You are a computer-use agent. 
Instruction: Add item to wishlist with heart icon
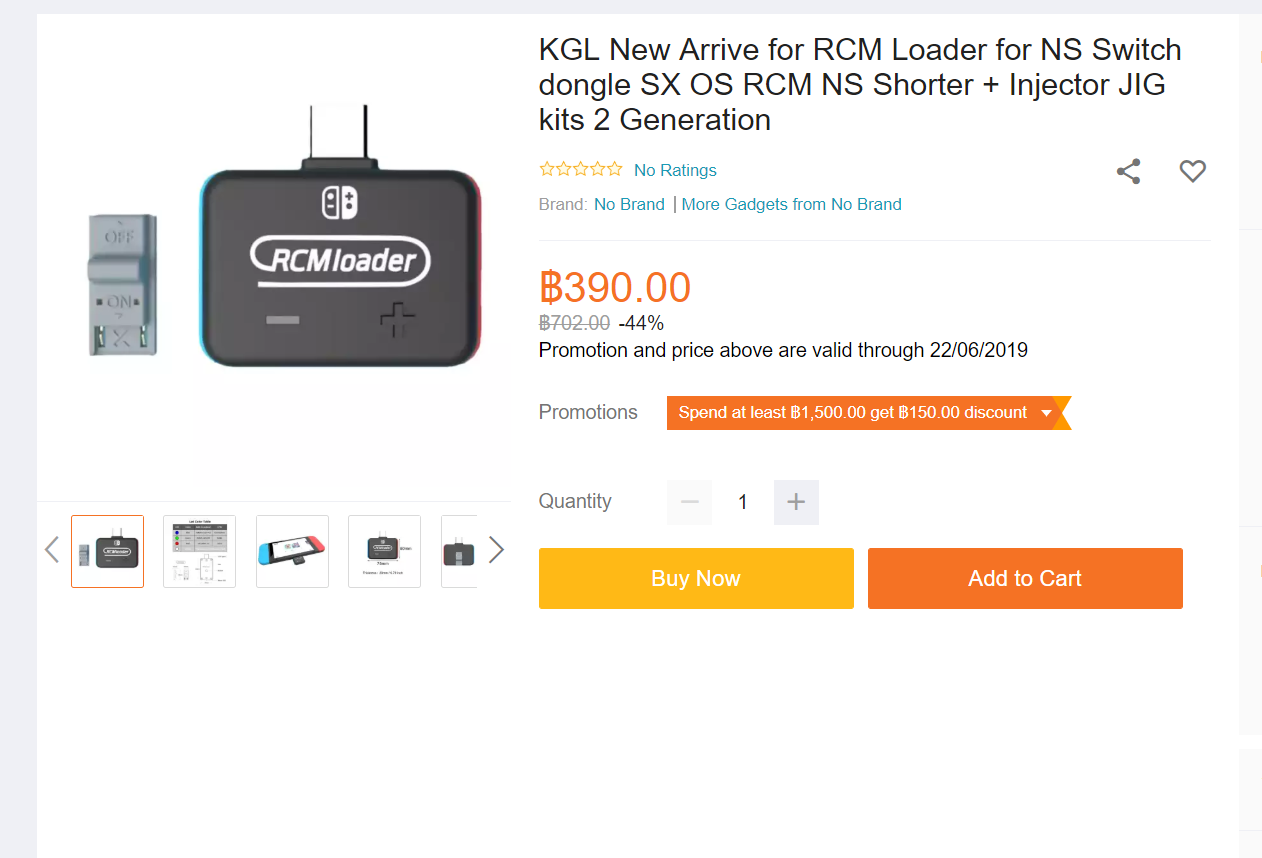pyautogui.click(x=1192, y=172)
